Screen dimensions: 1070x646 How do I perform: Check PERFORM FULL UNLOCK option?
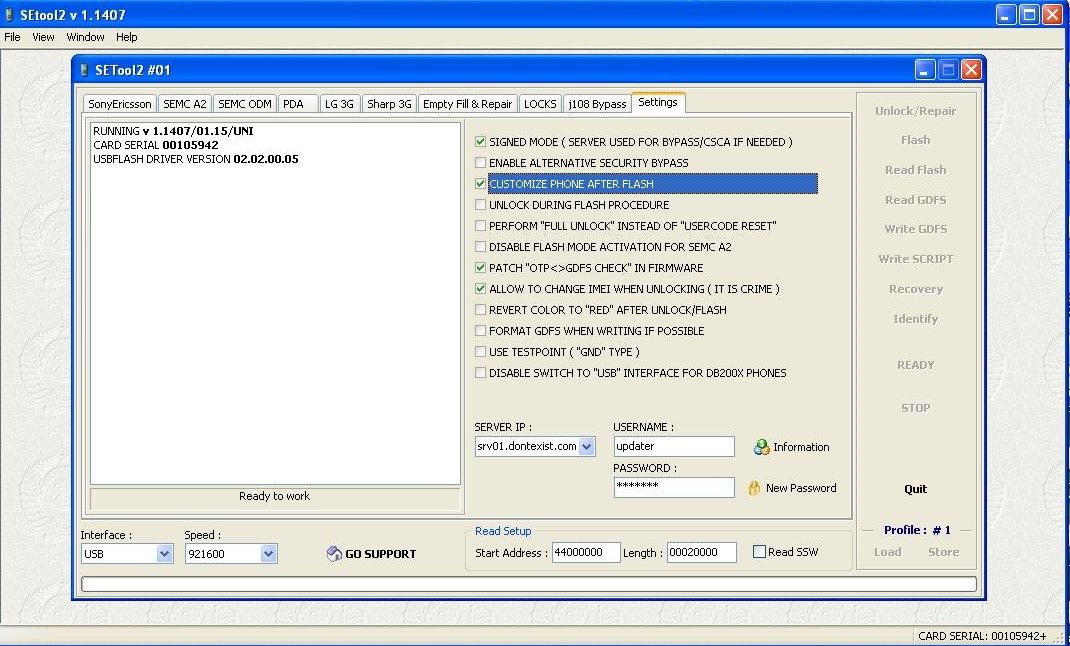(x=480, y=226)
